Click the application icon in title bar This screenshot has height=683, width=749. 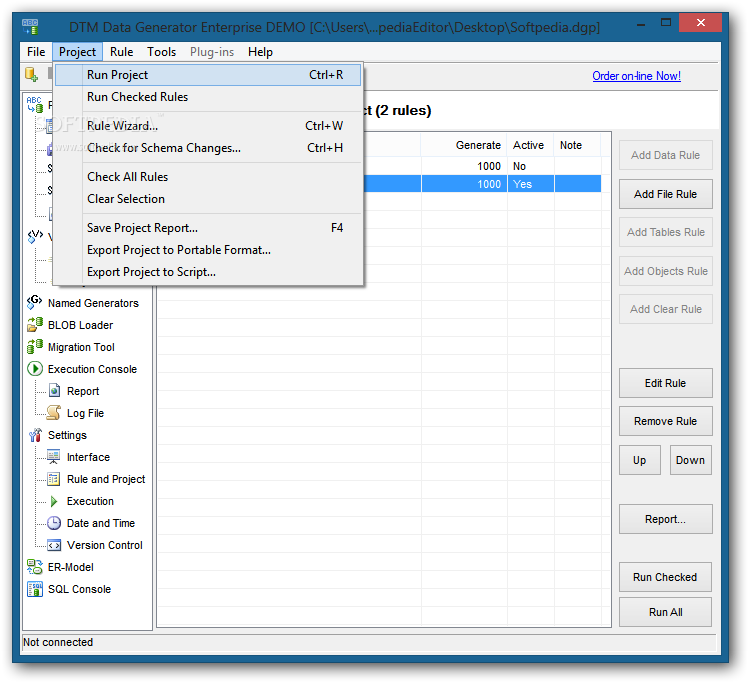(x=30, y=26)
